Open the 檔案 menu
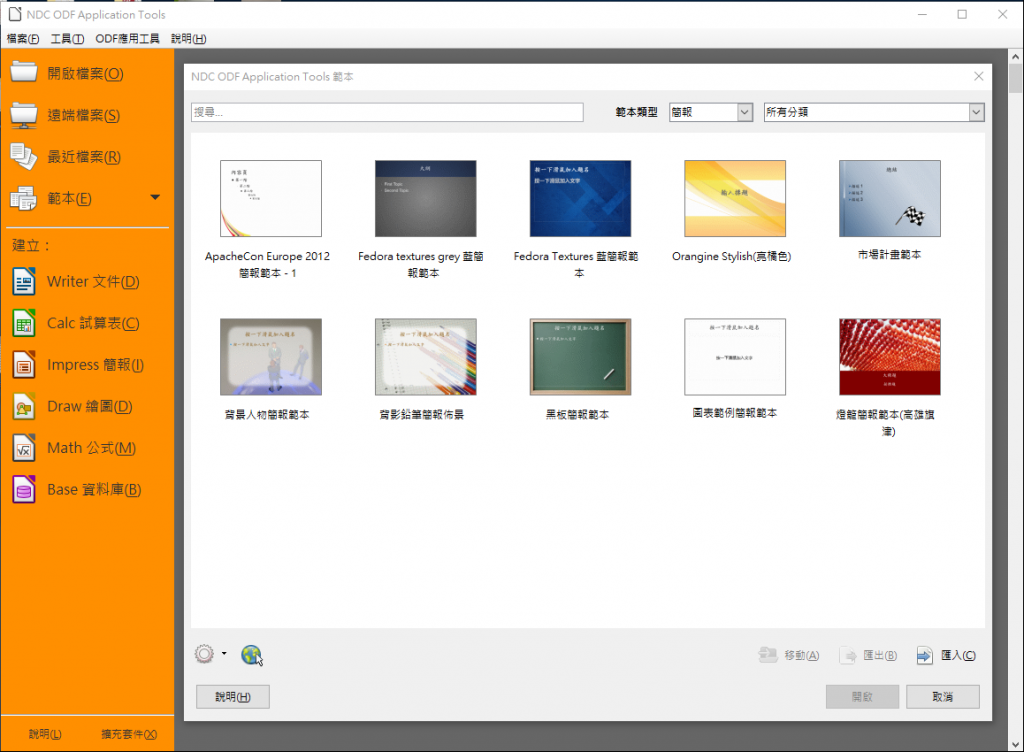Screen dimensions: 1024x752 [22, 39]
